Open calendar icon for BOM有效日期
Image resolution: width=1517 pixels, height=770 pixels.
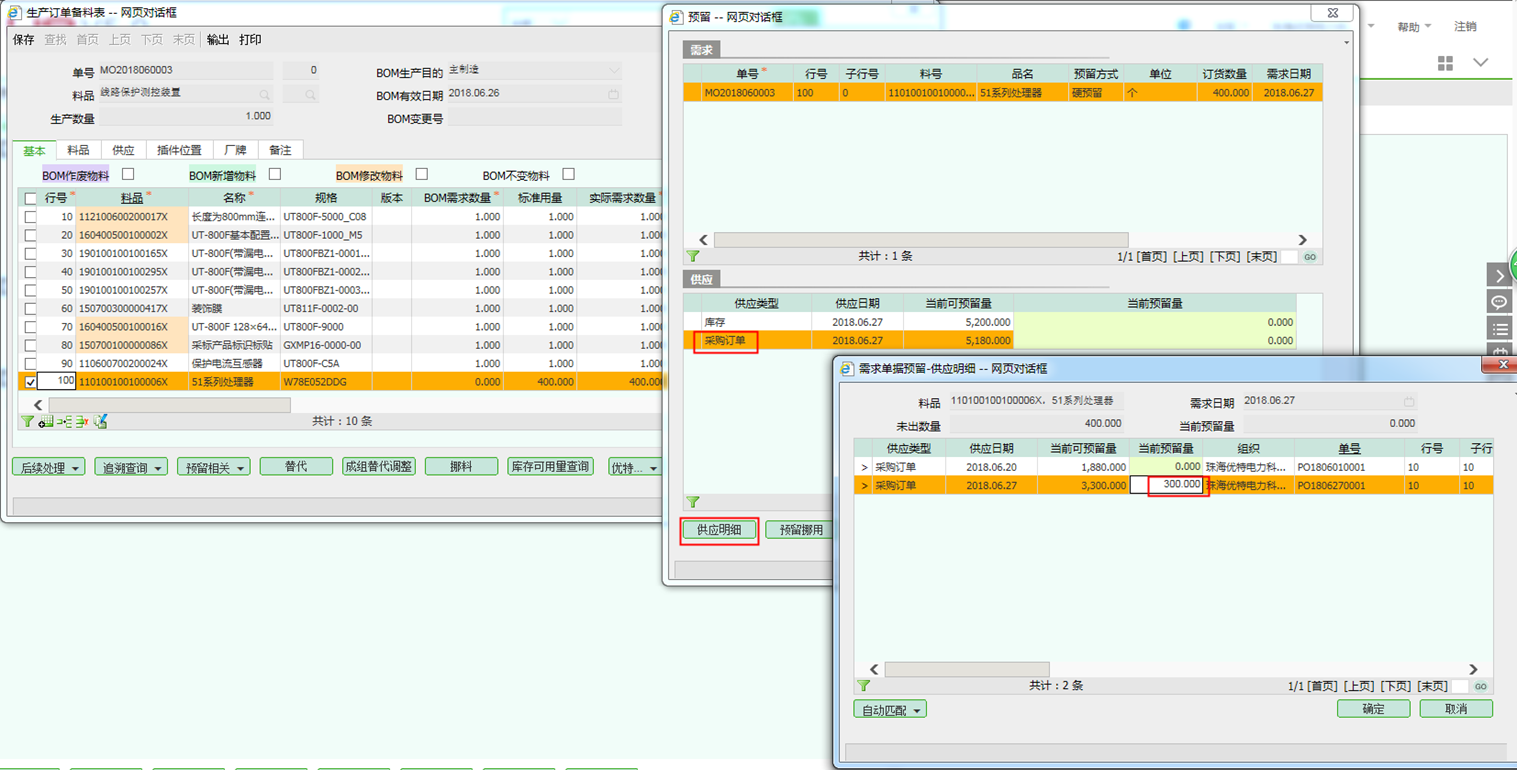pos(613,94)
